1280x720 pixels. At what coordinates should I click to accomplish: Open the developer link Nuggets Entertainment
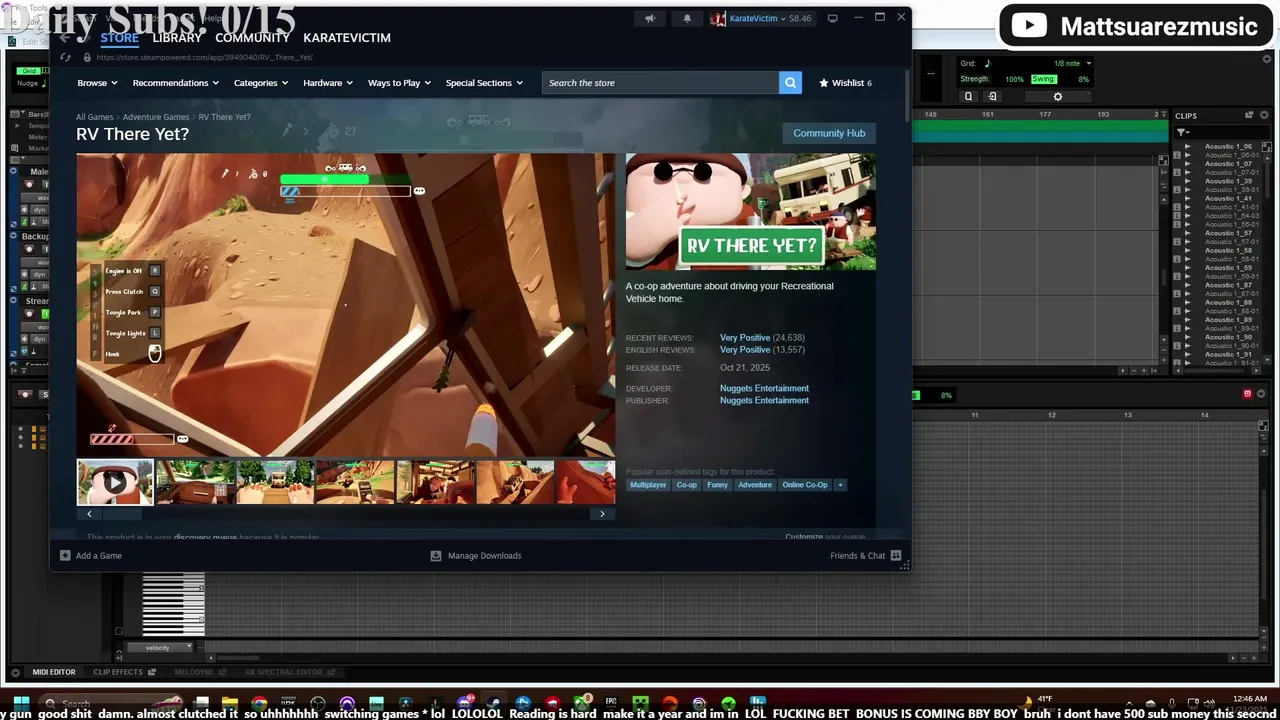[x=764, y=388]
